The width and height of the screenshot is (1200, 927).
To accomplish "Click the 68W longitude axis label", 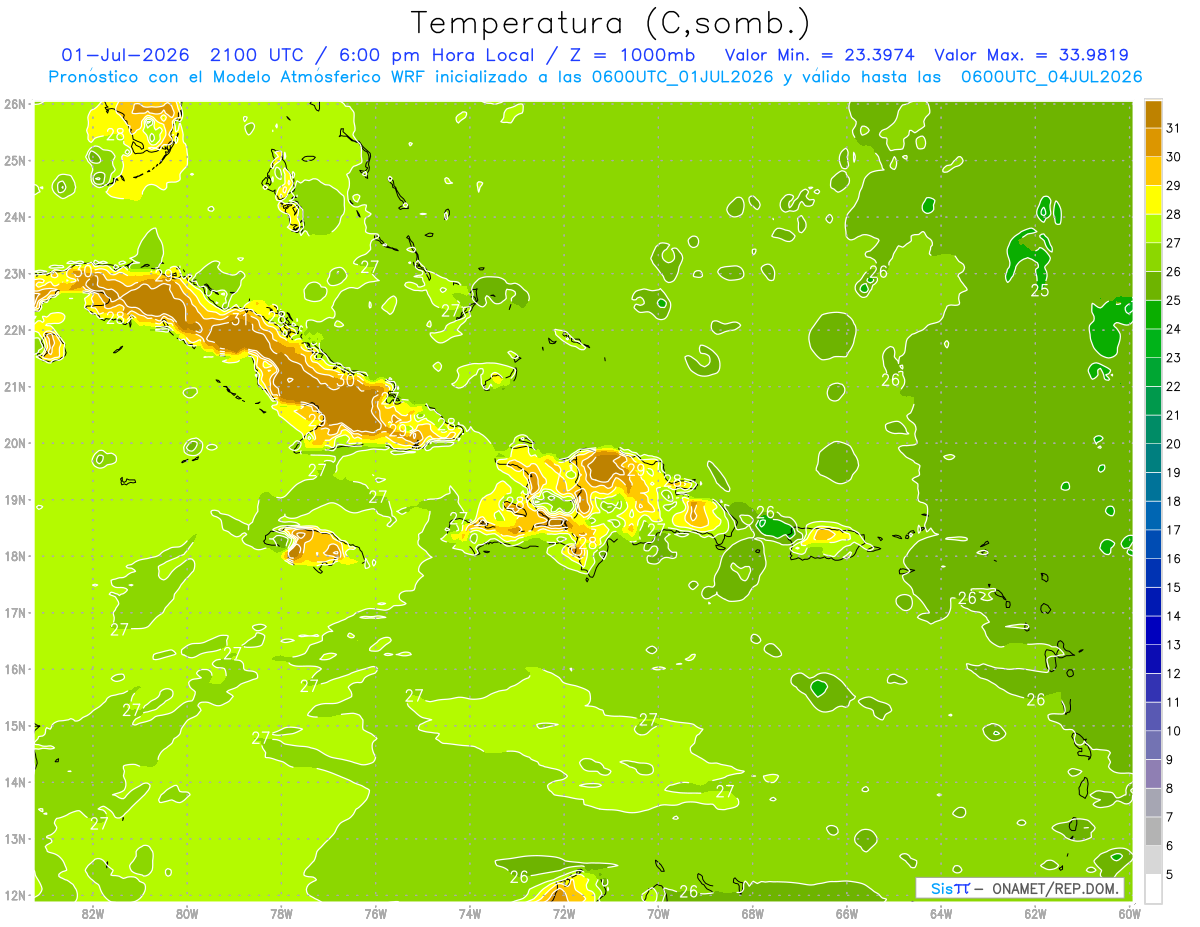I will tap(752, 913).
